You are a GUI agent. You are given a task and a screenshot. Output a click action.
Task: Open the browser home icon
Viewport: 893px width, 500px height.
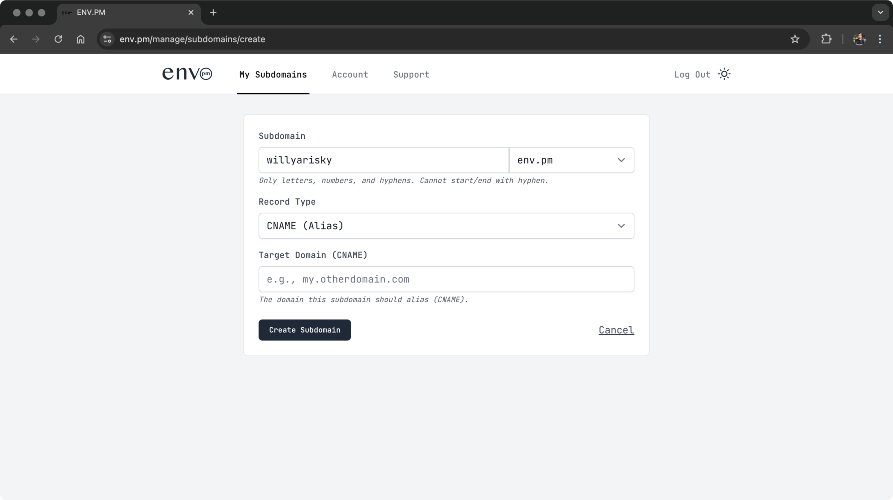80,39
